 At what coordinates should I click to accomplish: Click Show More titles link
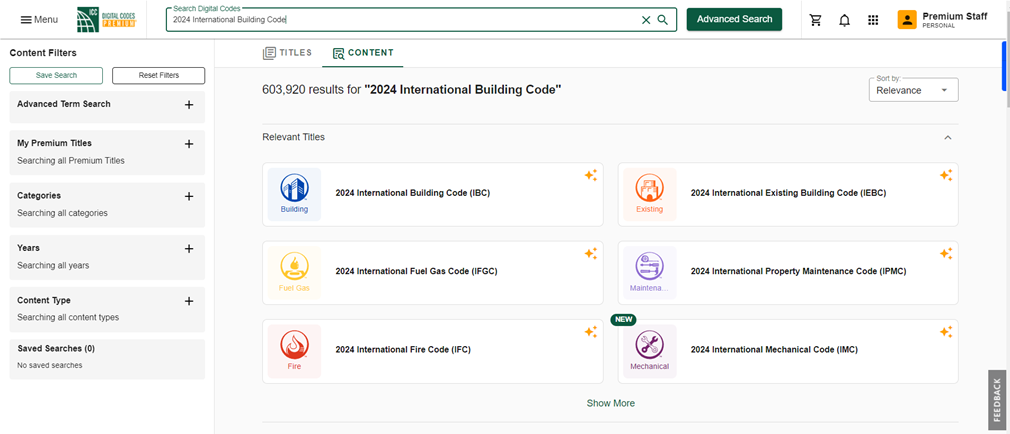tap(611, 403)
